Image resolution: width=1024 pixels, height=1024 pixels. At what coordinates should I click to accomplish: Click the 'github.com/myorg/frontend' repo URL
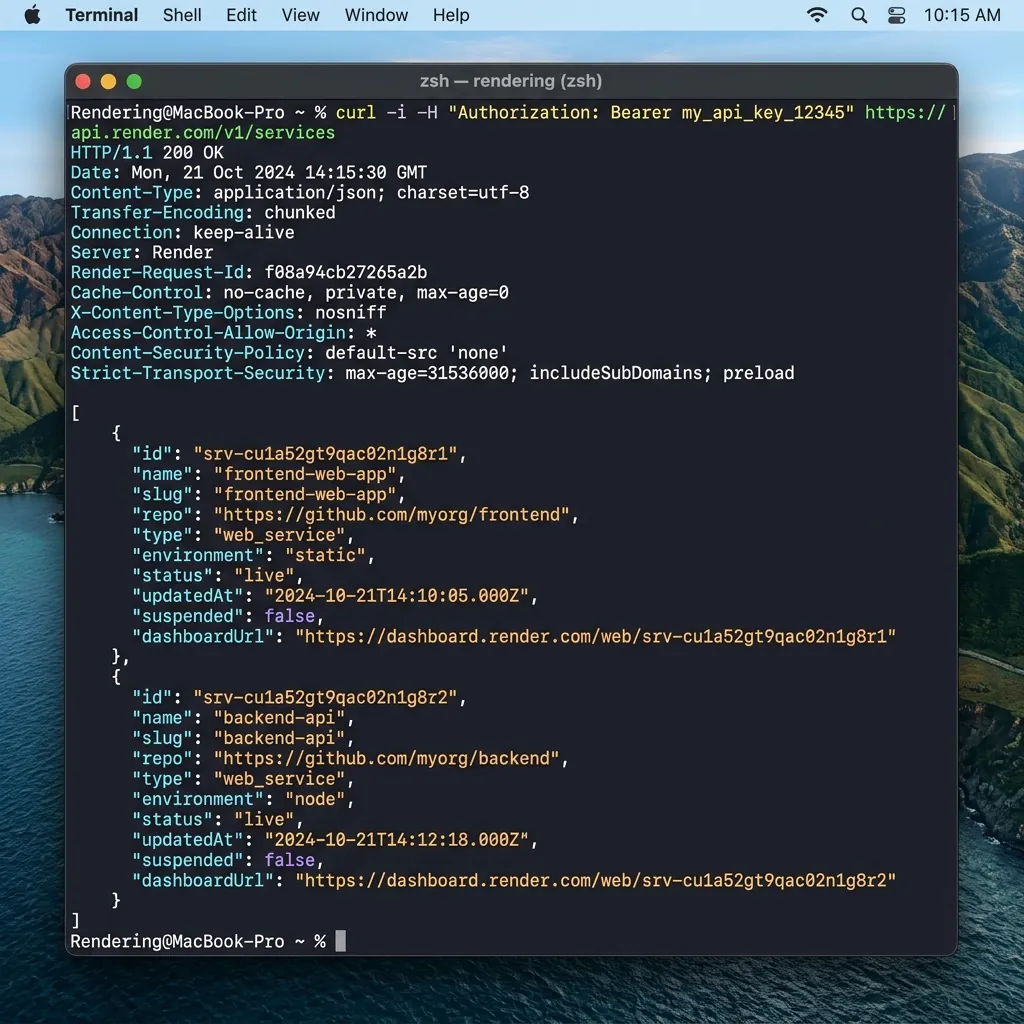click(392, 515)
